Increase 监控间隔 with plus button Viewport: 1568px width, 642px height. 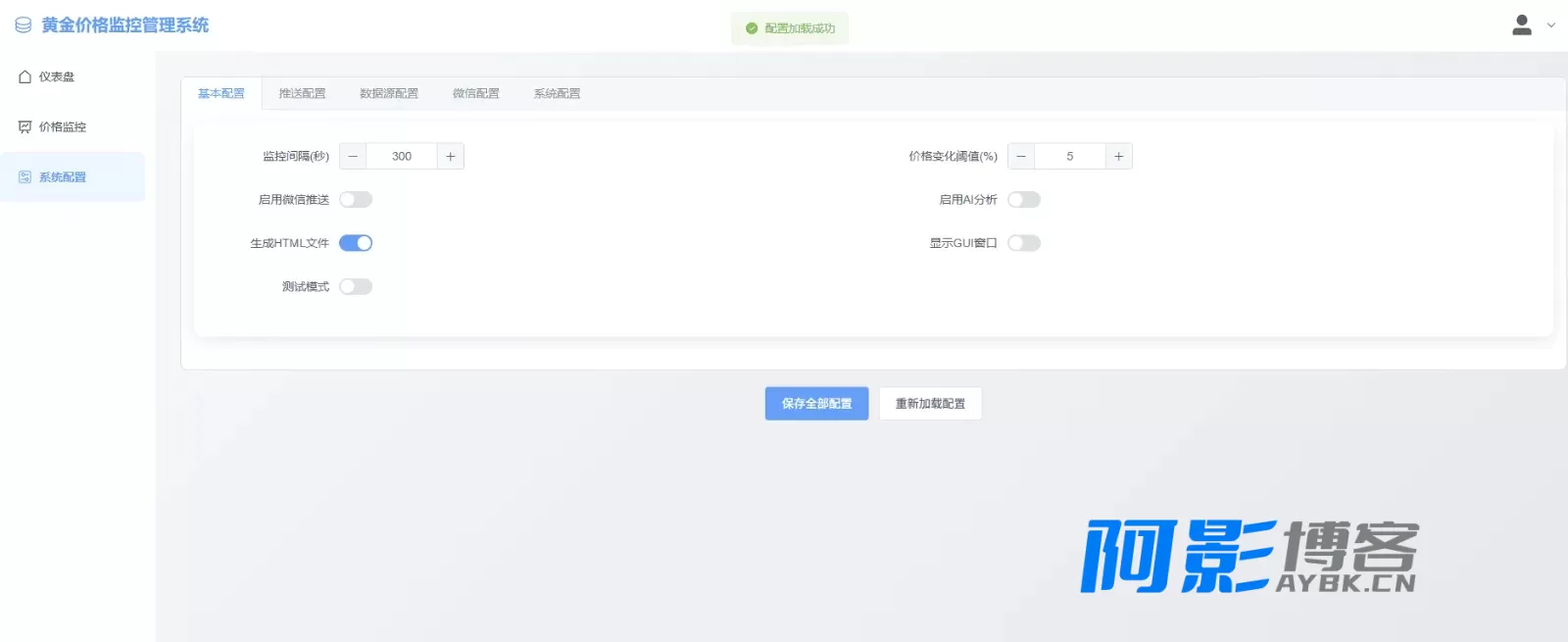click(x=451, y=156)
